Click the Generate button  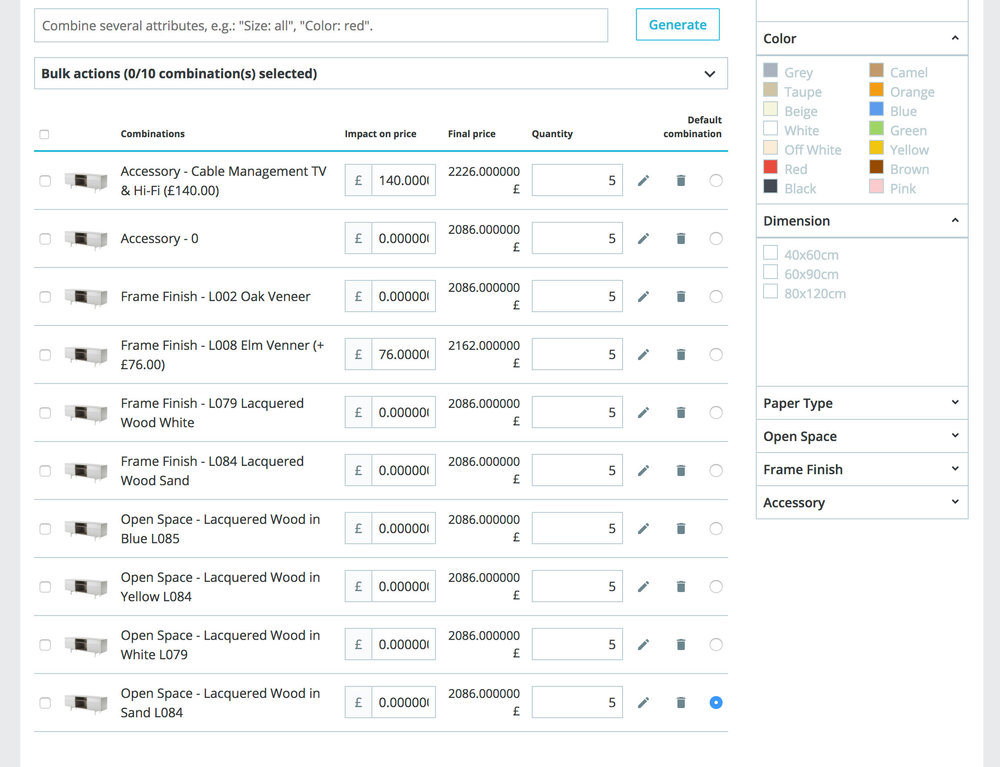(678, 25)
